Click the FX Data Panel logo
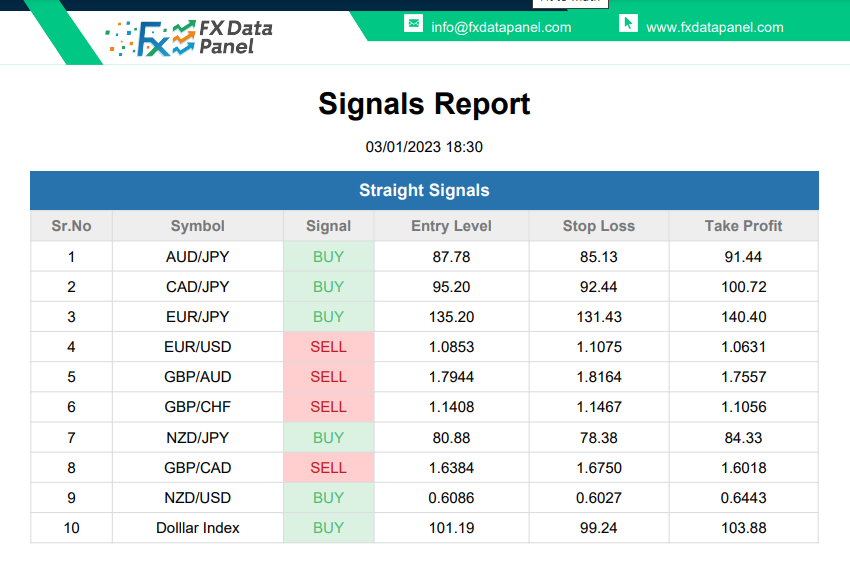Image resolution: width=850 pixels, height=580 pixels. (189, 38)
